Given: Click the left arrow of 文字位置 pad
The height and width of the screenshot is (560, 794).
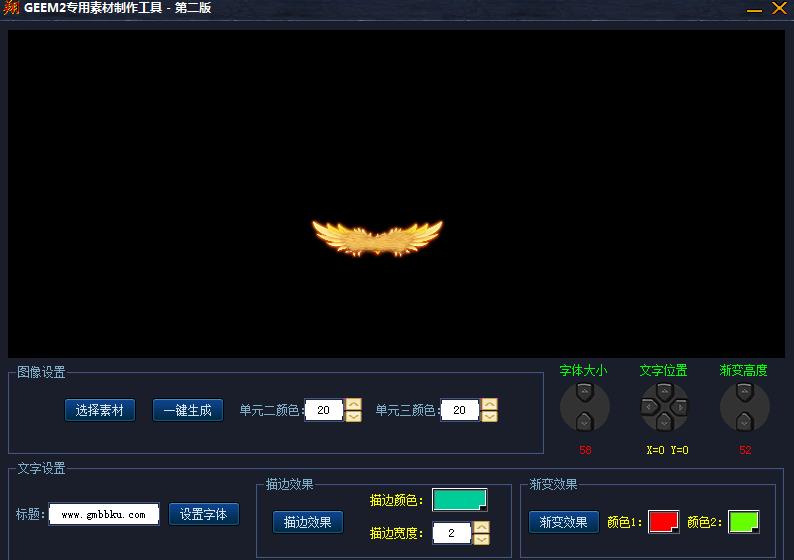Looking at the screenshot, I should click(x=648, y=407).
